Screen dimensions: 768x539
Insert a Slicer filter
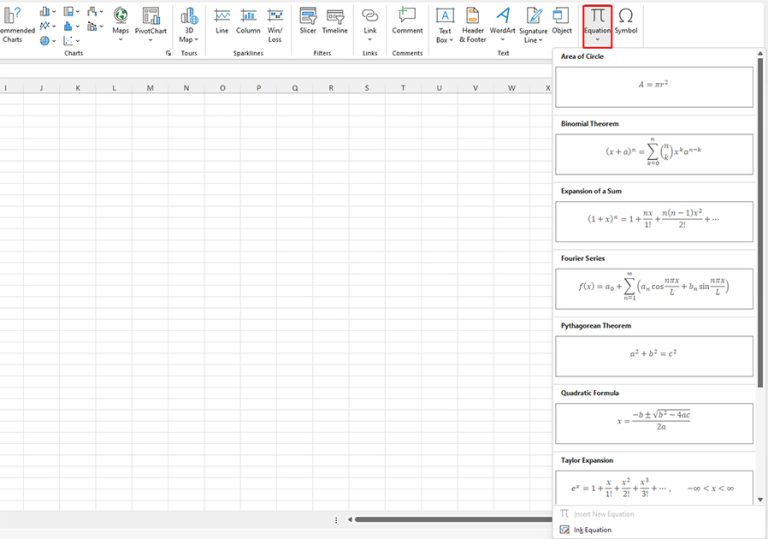(x=308, y=21)
